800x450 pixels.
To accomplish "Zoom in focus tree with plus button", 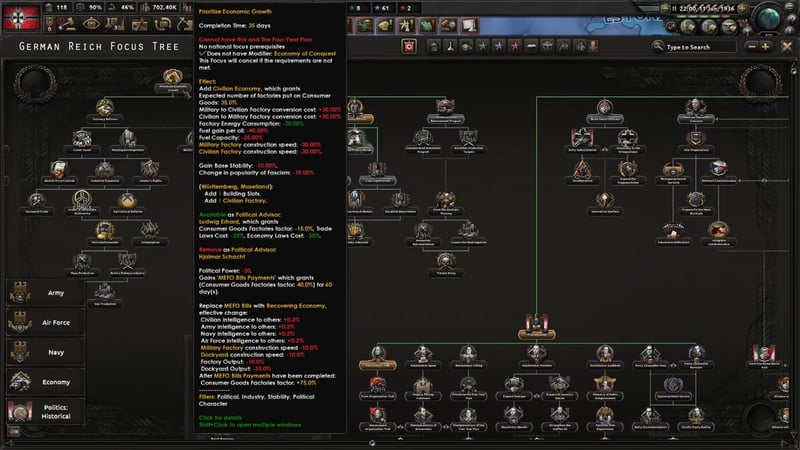I will pos(765,47).
